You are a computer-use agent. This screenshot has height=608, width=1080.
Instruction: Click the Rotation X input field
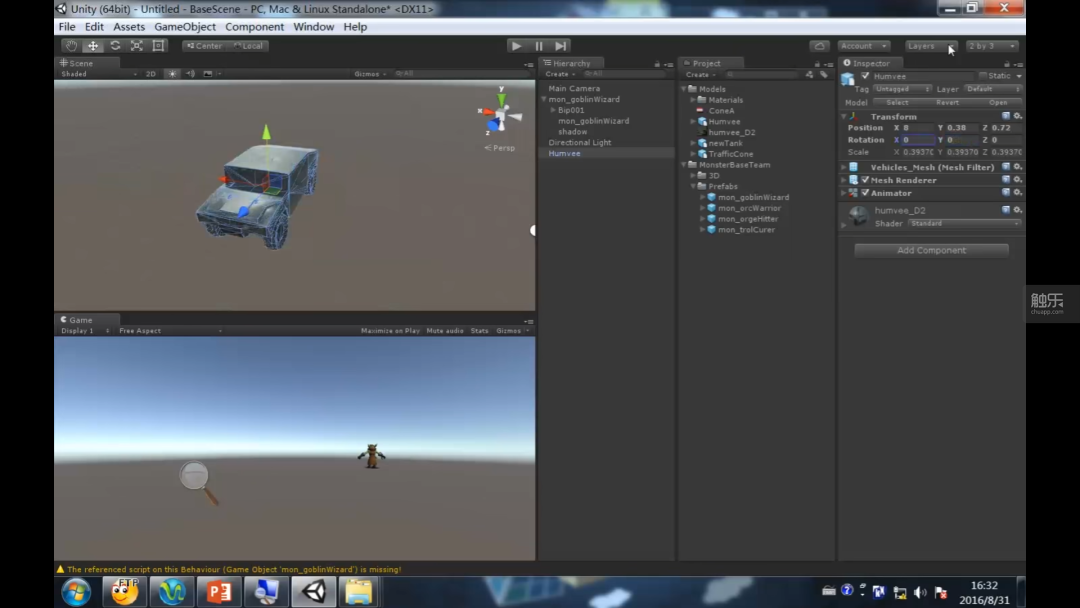[917, 140]
